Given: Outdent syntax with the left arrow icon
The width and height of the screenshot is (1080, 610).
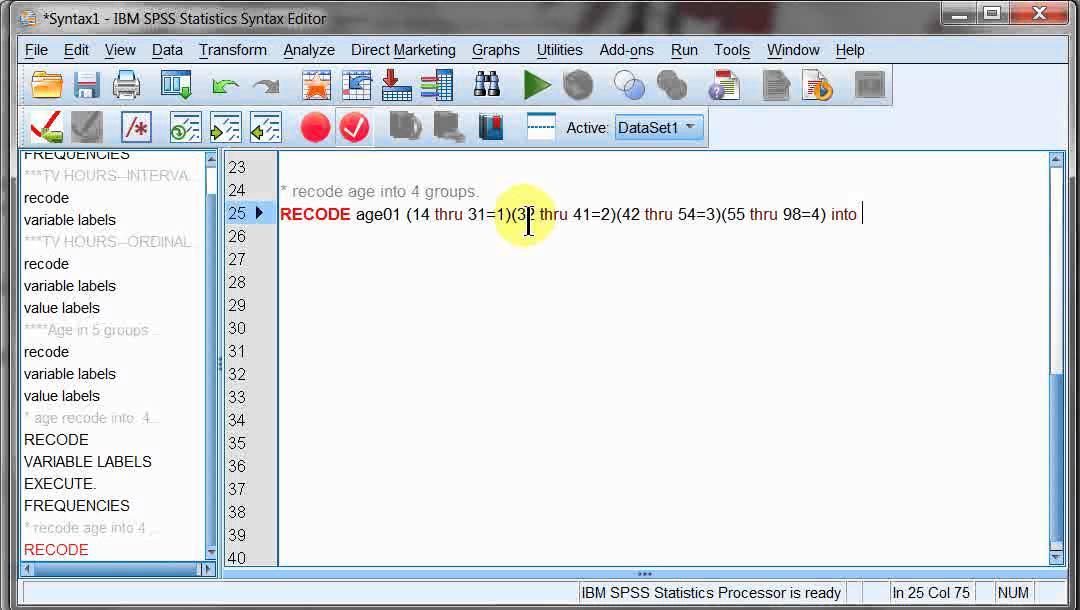Looking at the screenshot, I should (x=266, y=127).
